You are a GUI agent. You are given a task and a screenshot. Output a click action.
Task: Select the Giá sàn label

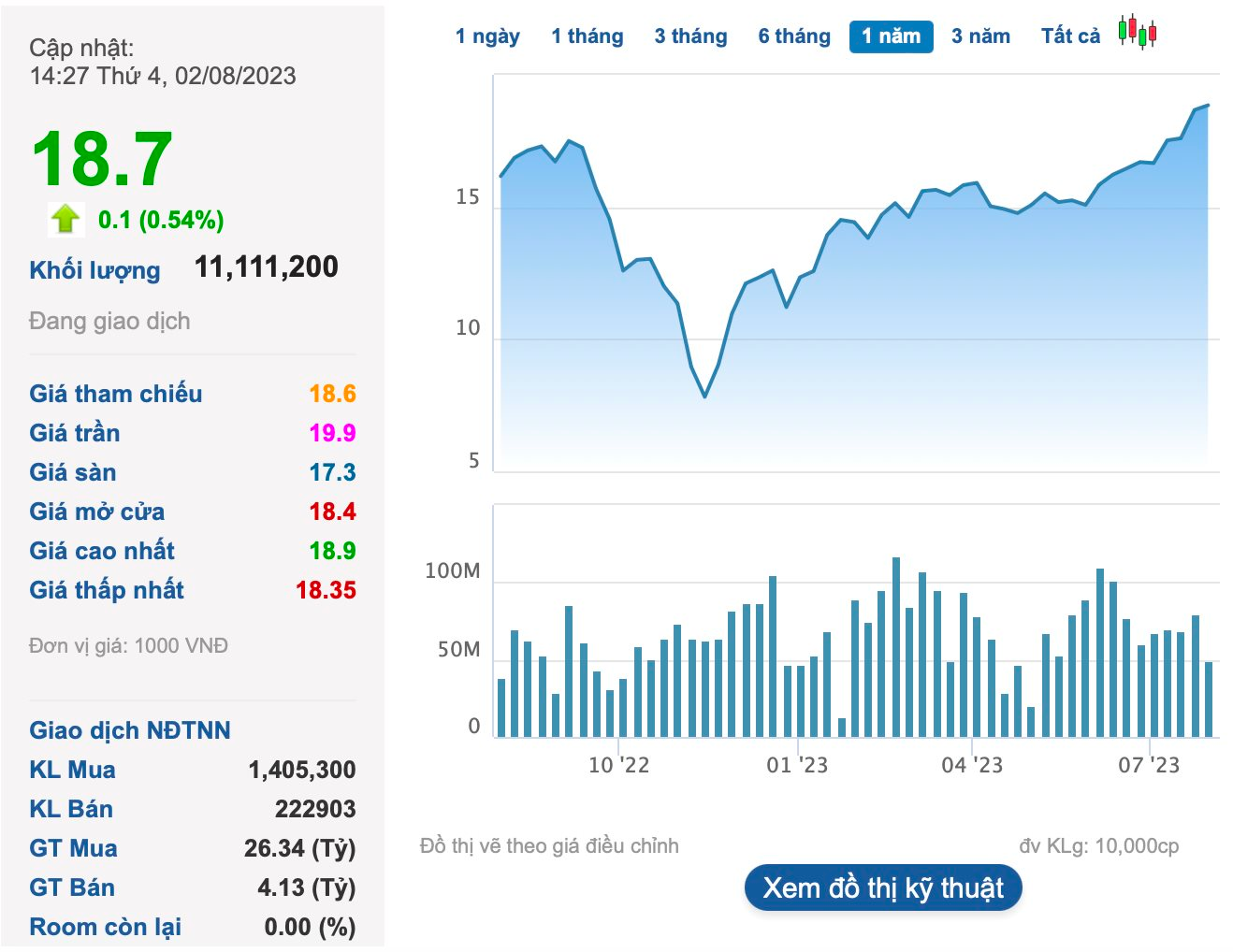click(x=72, y=472)
